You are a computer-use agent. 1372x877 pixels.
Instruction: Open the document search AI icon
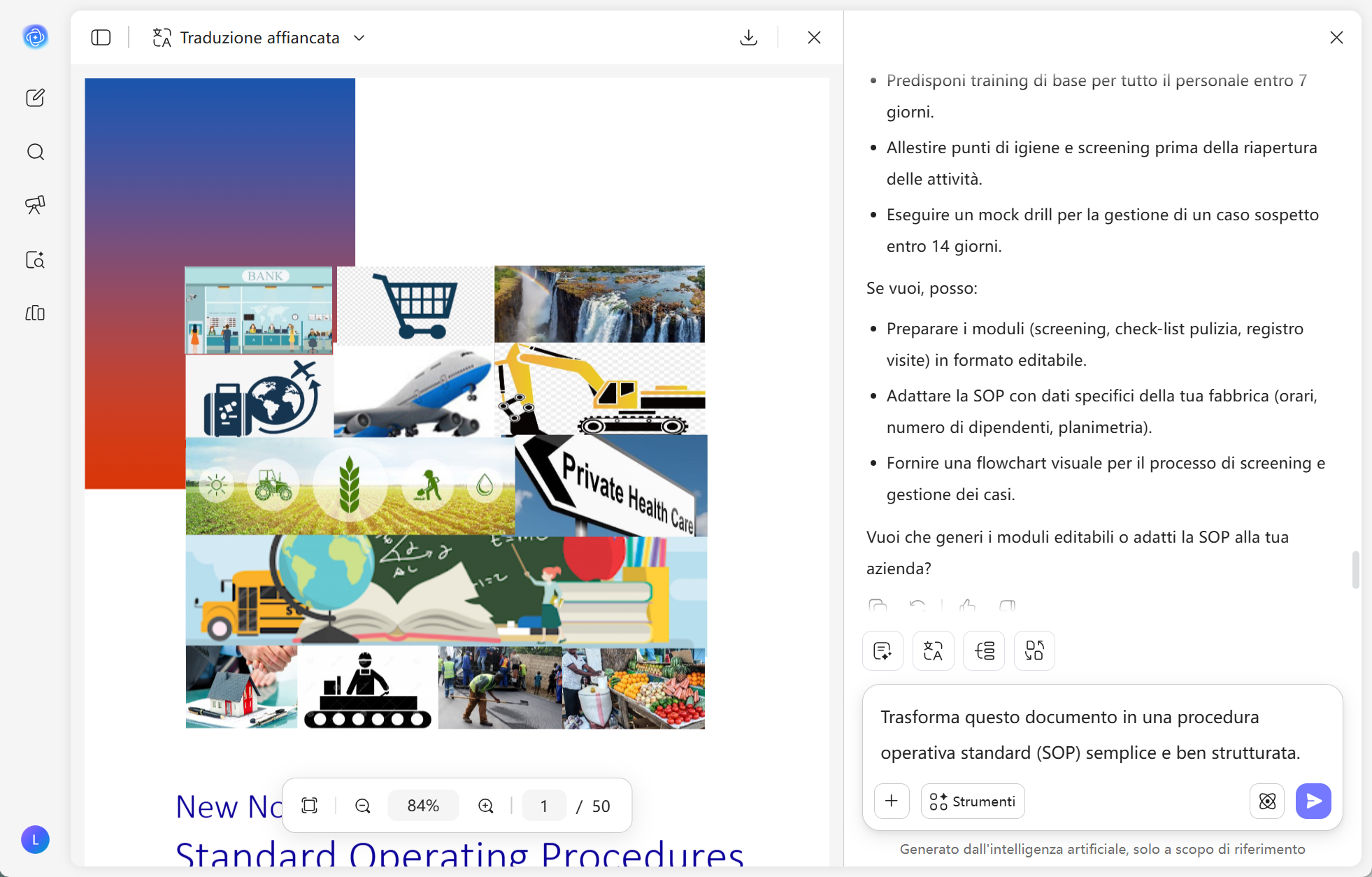point(35,259)
